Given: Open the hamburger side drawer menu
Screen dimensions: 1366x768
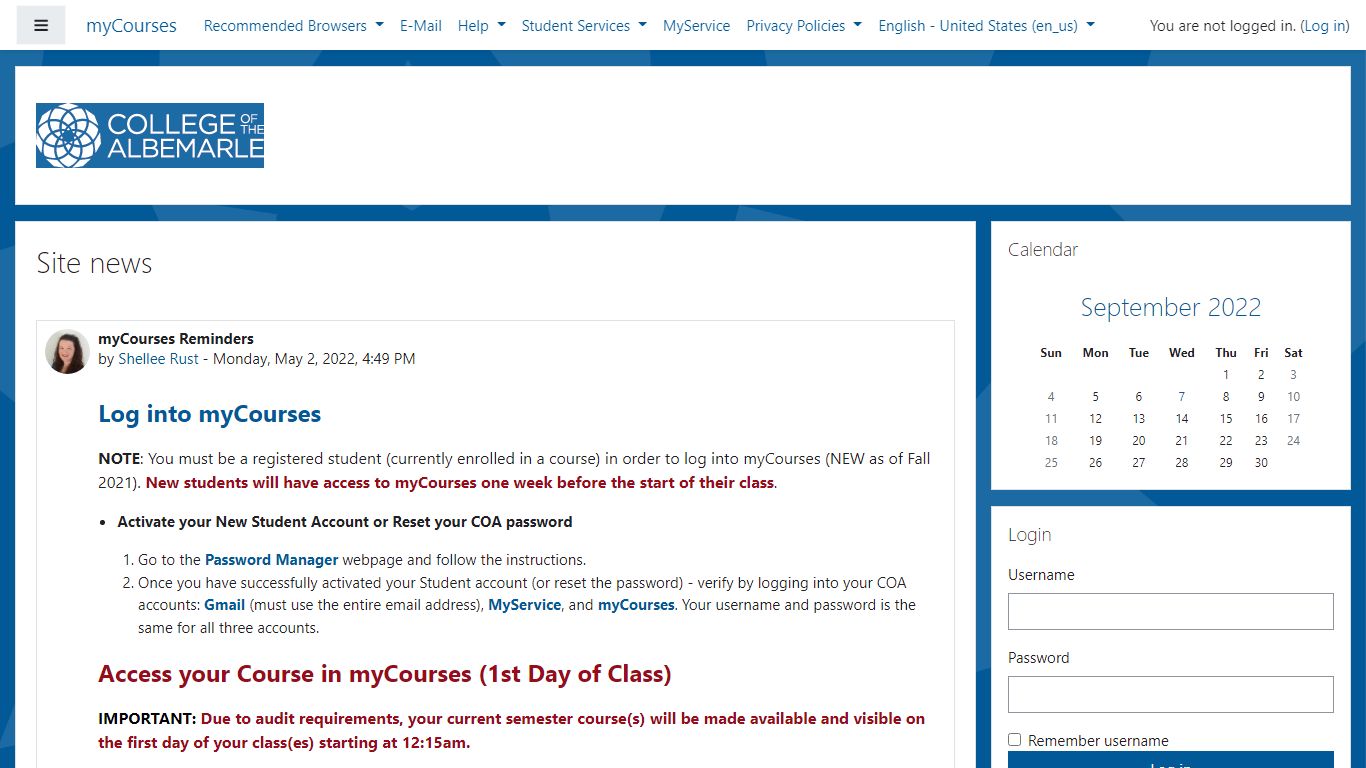Looking at the screenshot, I should click(x=41, y=25).
